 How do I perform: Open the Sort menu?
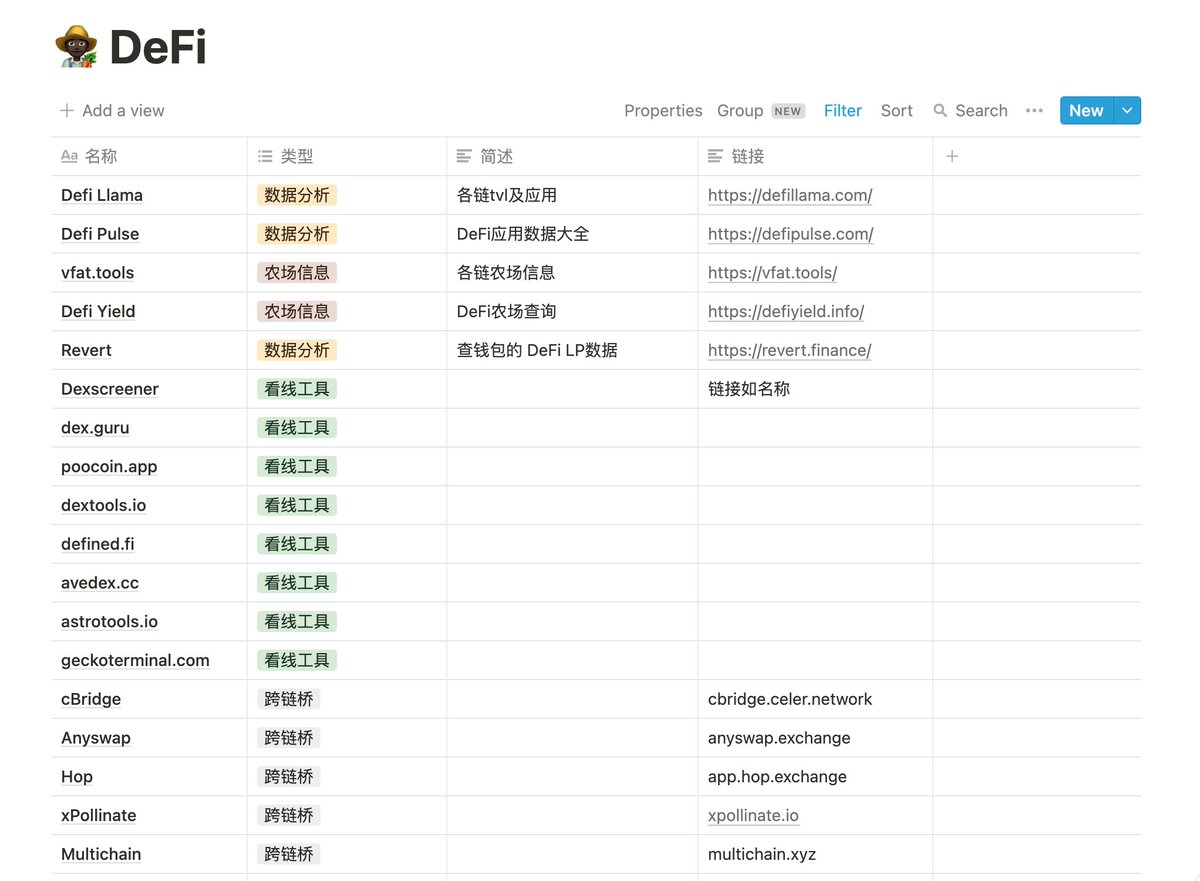coord(896,111)
